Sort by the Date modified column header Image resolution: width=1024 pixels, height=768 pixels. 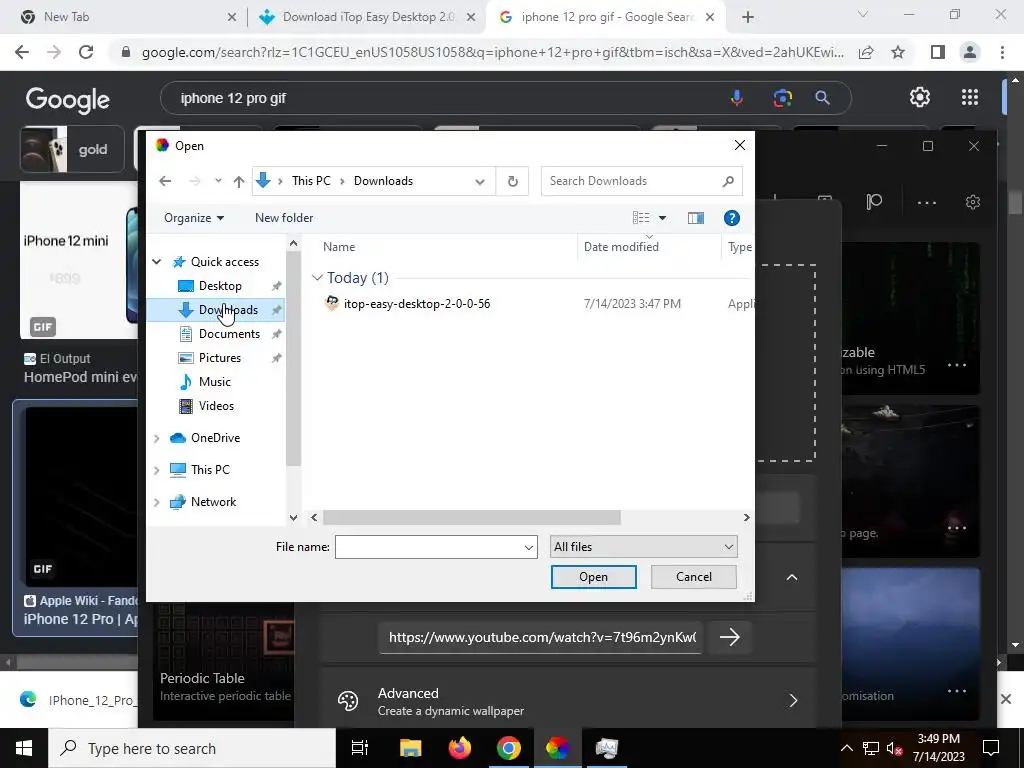pos(621,247)
